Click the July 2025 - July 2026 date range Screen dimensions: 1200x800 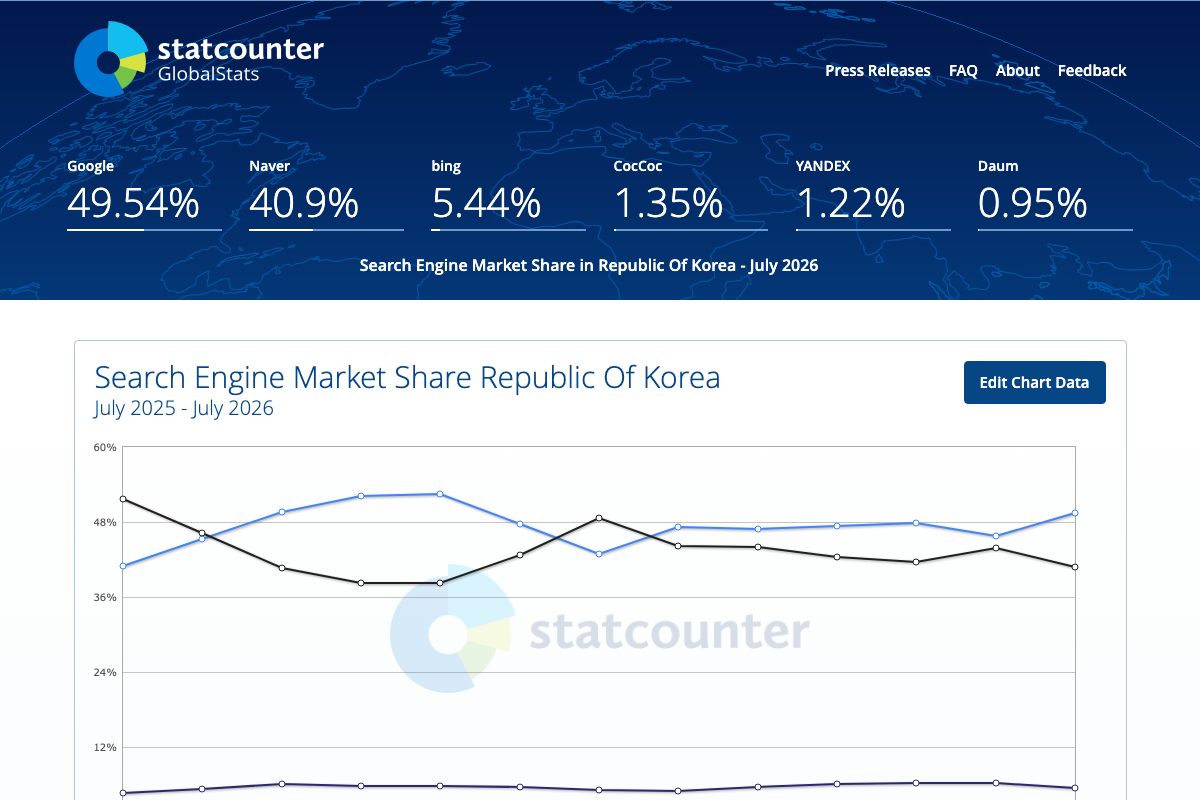184,409
